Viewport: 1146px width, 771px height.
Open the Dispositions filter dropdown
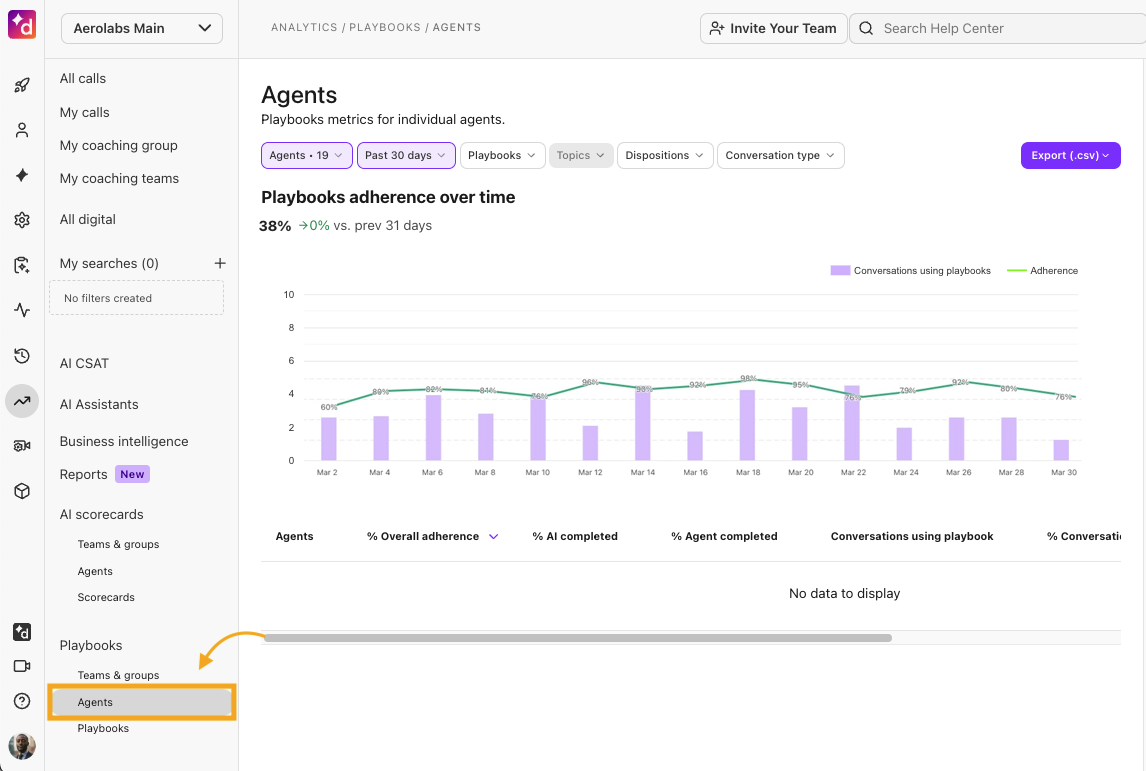pyautogui.click(x=665, y=156)
